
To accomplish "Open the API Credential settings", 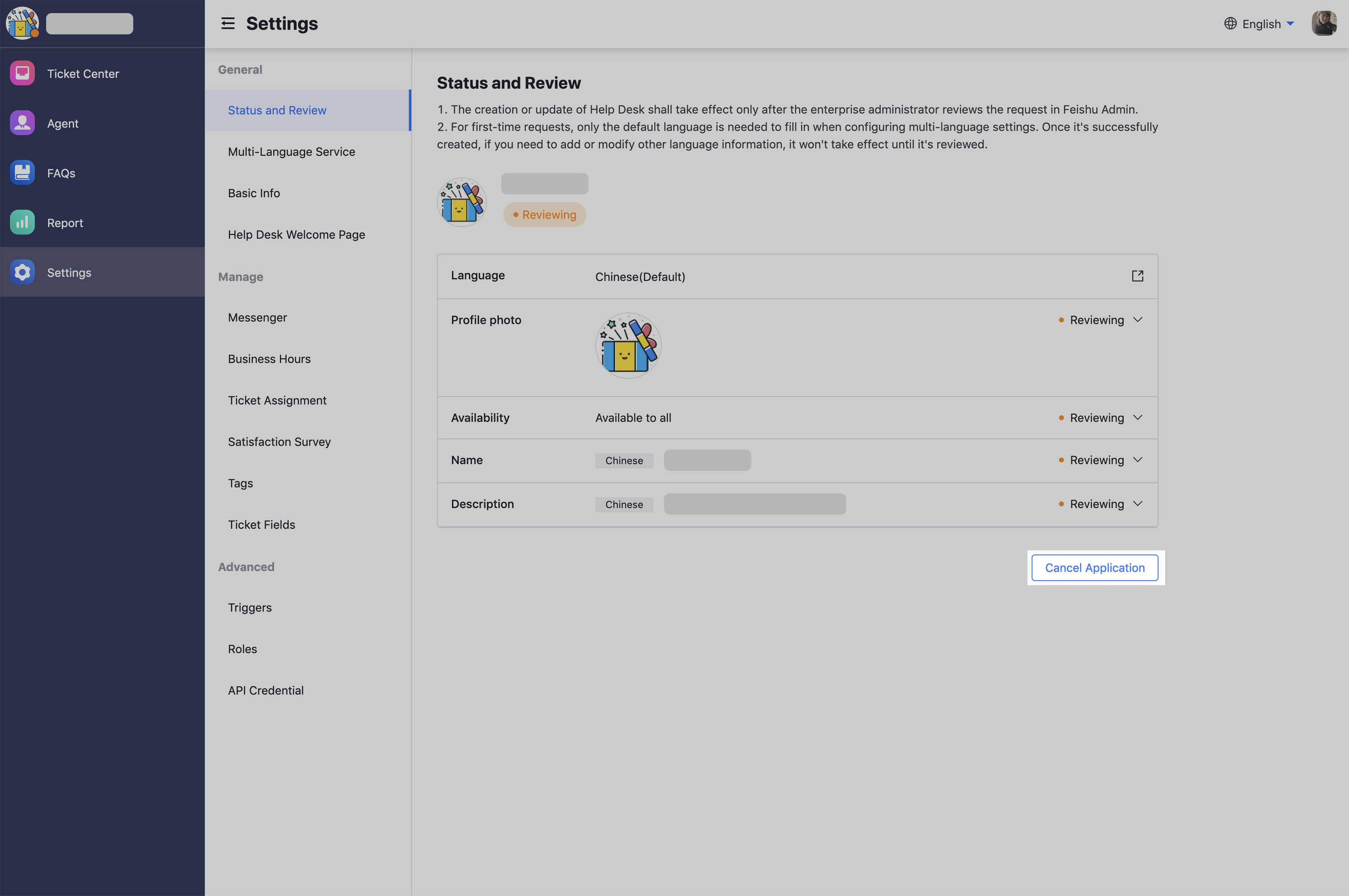I will 266,690.
